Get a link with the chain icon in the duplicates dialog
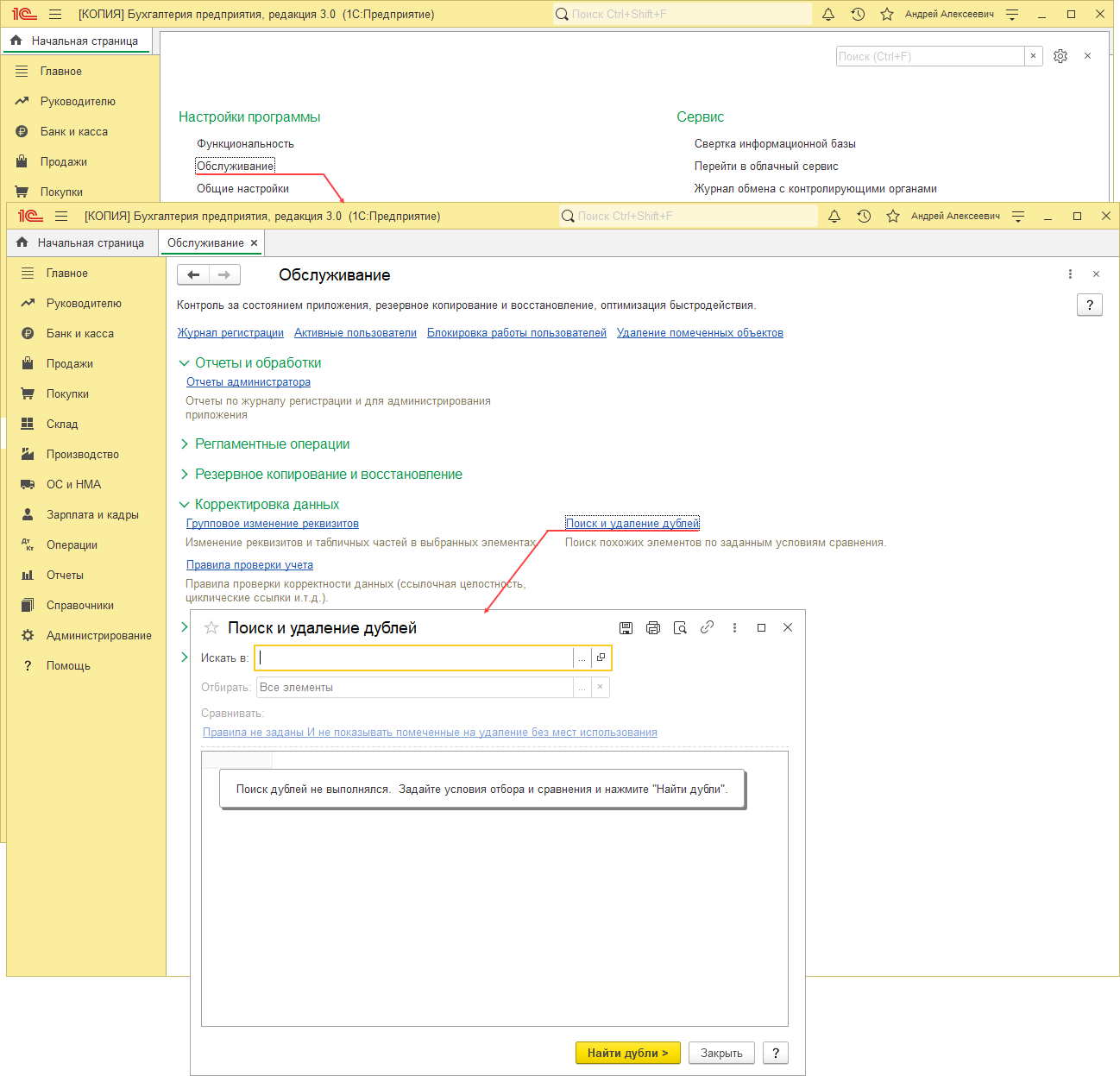This screenshot has height=1076, width=1120. (707, 627)
